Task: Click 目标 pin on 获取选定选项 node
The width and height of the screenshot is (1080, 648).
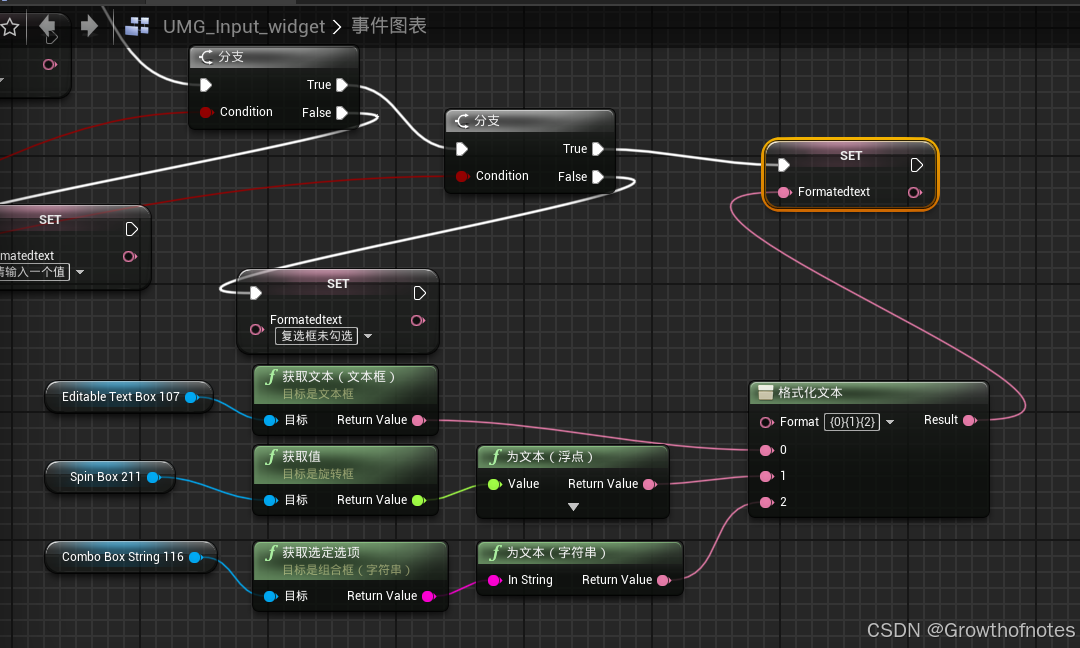Action: tap(271, 596)
